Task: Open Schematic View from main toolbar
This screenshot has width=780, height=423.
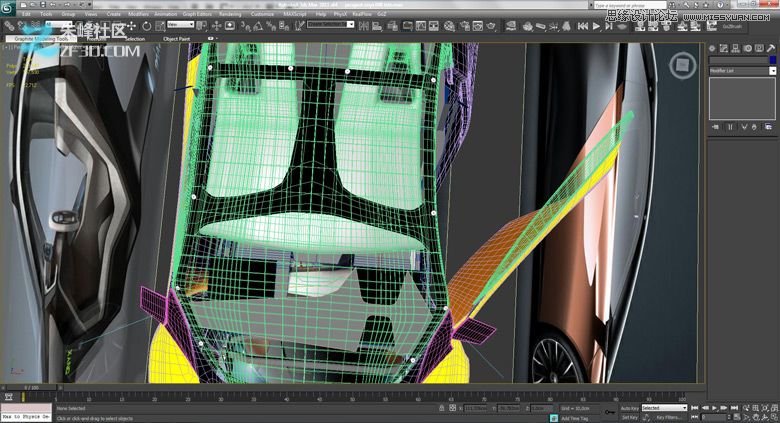Action: click(434, 26)
